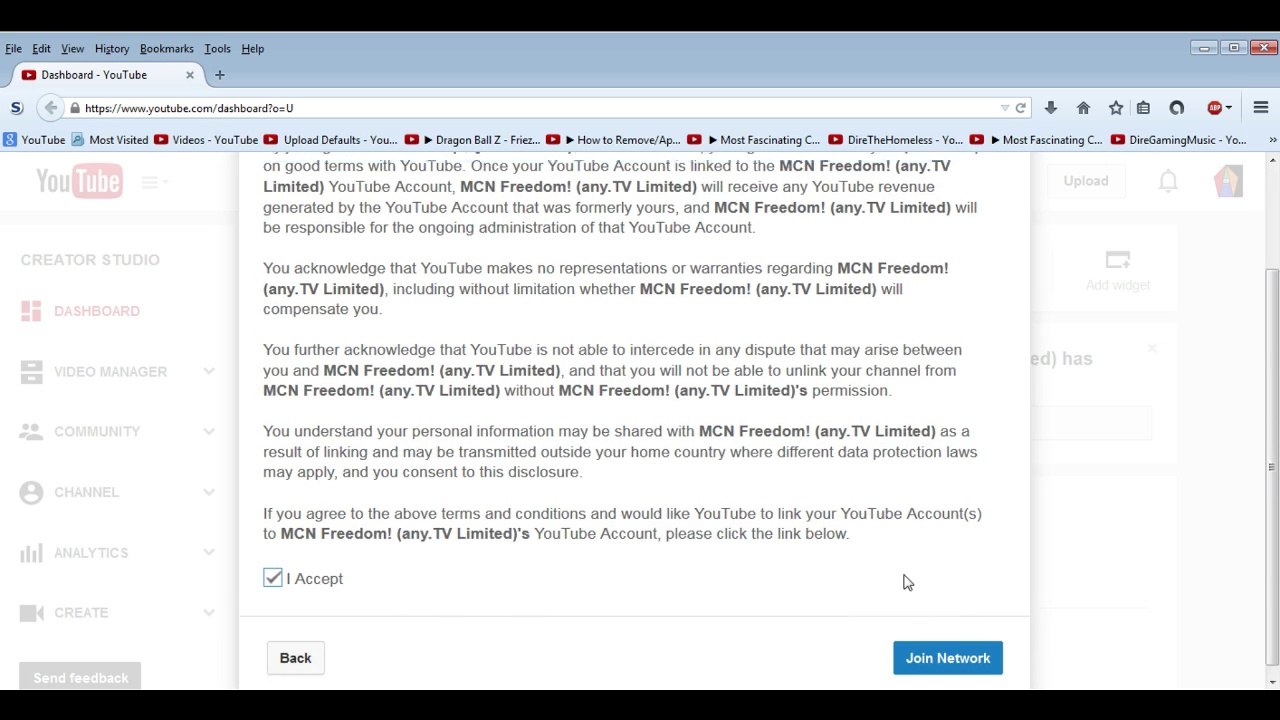1280x720 pixels.
Task: Click the channel avatar icon top right
Action: pyautogui.click(x=1228, y=181)
